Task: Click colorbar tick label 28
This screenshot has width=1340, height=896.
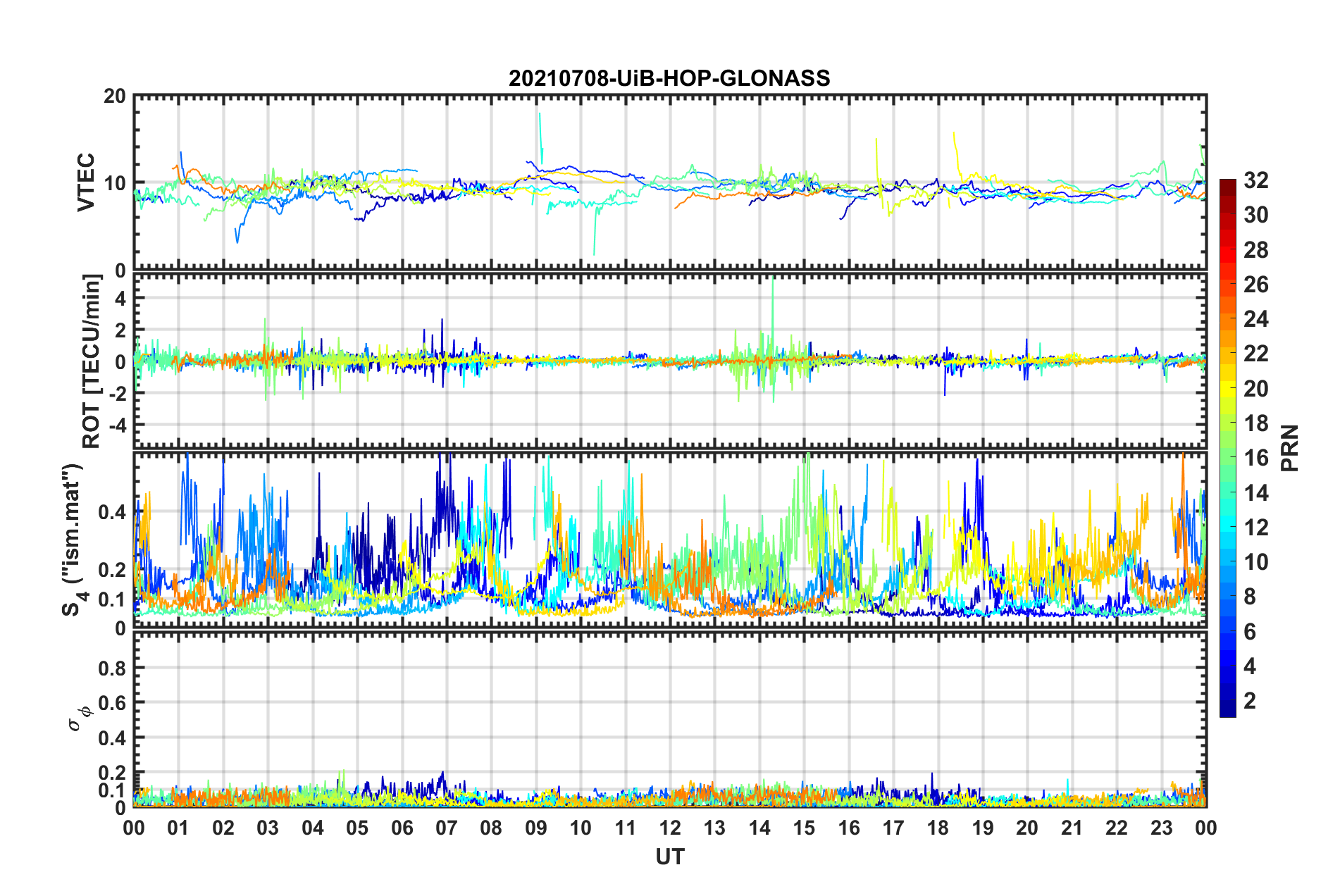Action: coord(1255,250)
